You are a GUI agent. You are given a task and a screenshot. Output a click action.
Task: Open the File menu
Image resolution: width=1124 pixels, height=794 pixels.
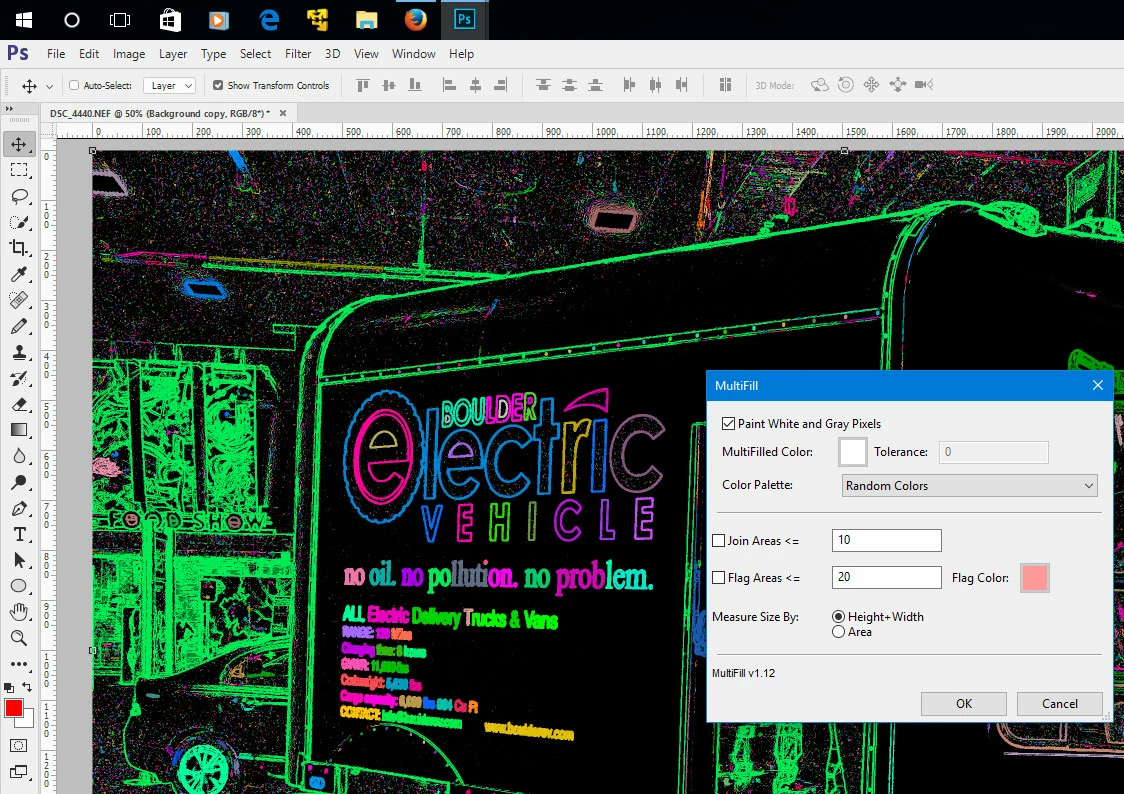[x=56, y=54]
